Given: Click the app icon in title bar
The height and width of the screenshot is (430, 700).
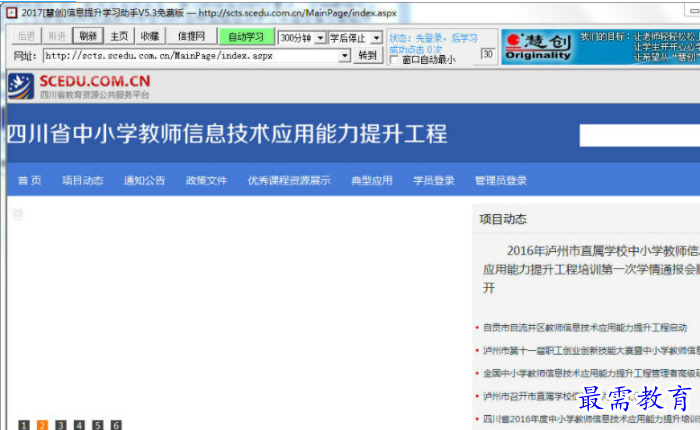Looking at the screenshot, I should pos(11,13).
